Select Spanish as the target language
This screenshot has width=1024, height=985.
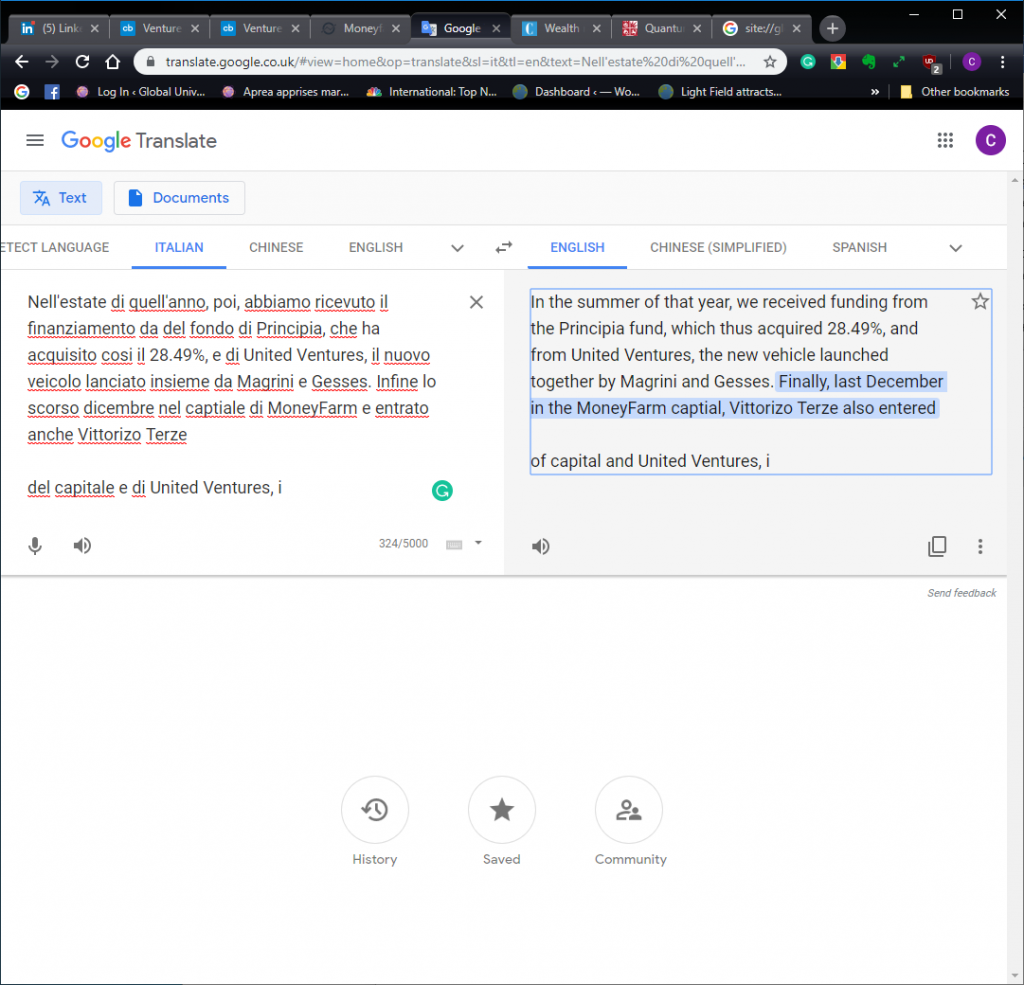pyautogui.click(x=859, y=247)
